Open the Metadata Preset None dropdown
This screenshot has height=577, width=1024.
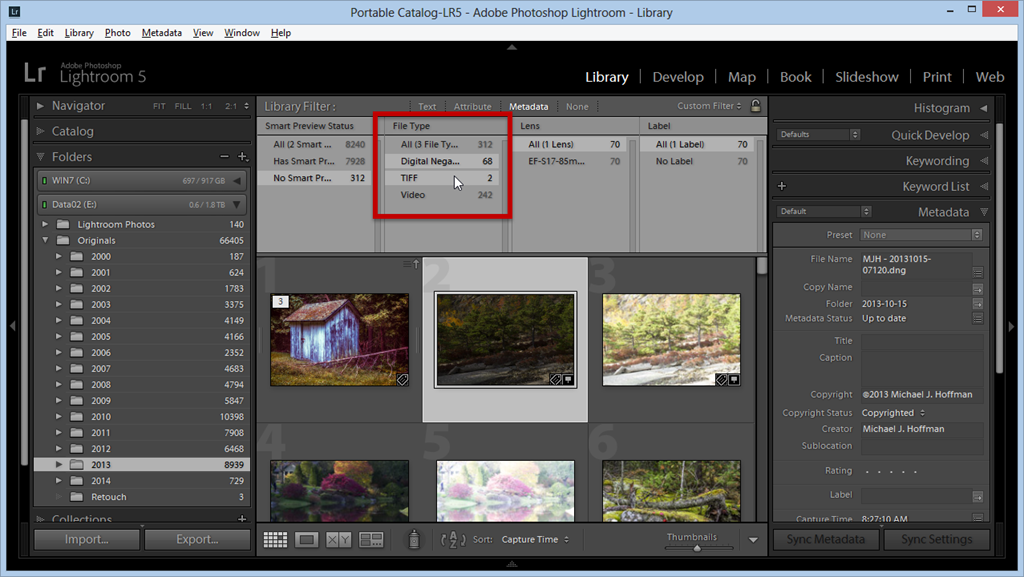921,235
